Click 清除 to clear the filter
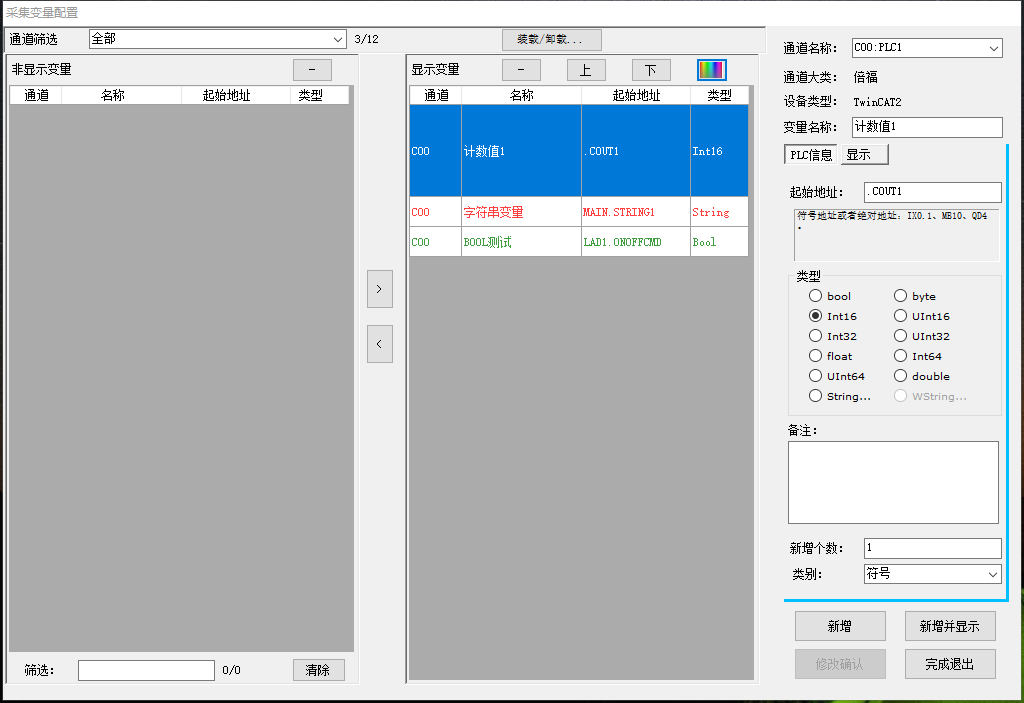The height and width of the screenshot is (703, 1024). (x=318, y=669)
